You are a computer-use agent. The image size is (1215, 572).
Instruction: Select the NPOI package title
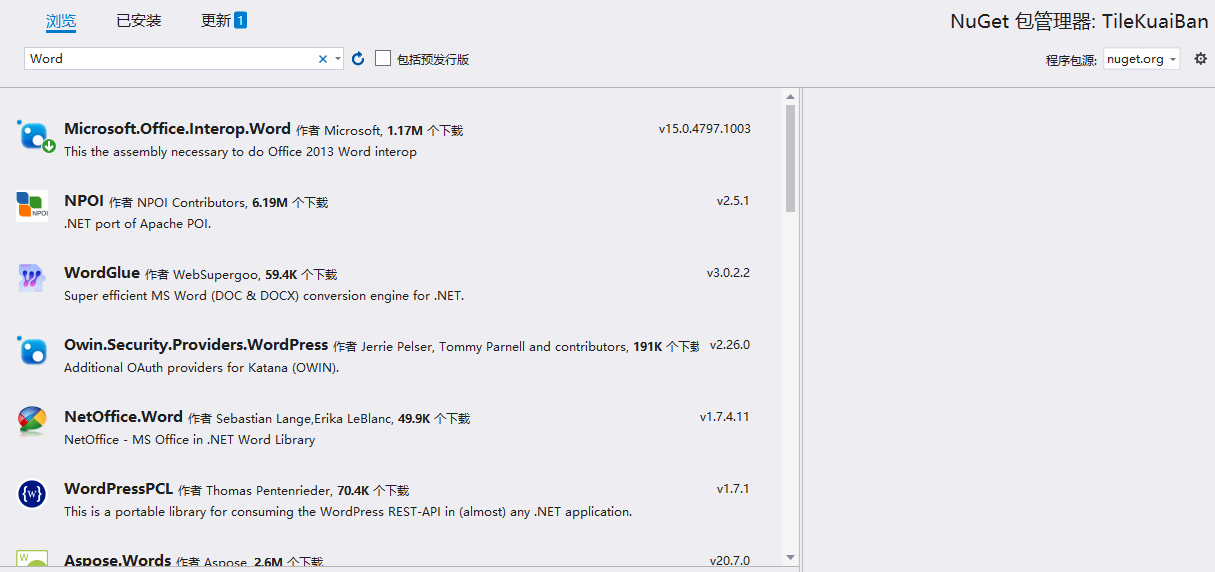point(84,201)
